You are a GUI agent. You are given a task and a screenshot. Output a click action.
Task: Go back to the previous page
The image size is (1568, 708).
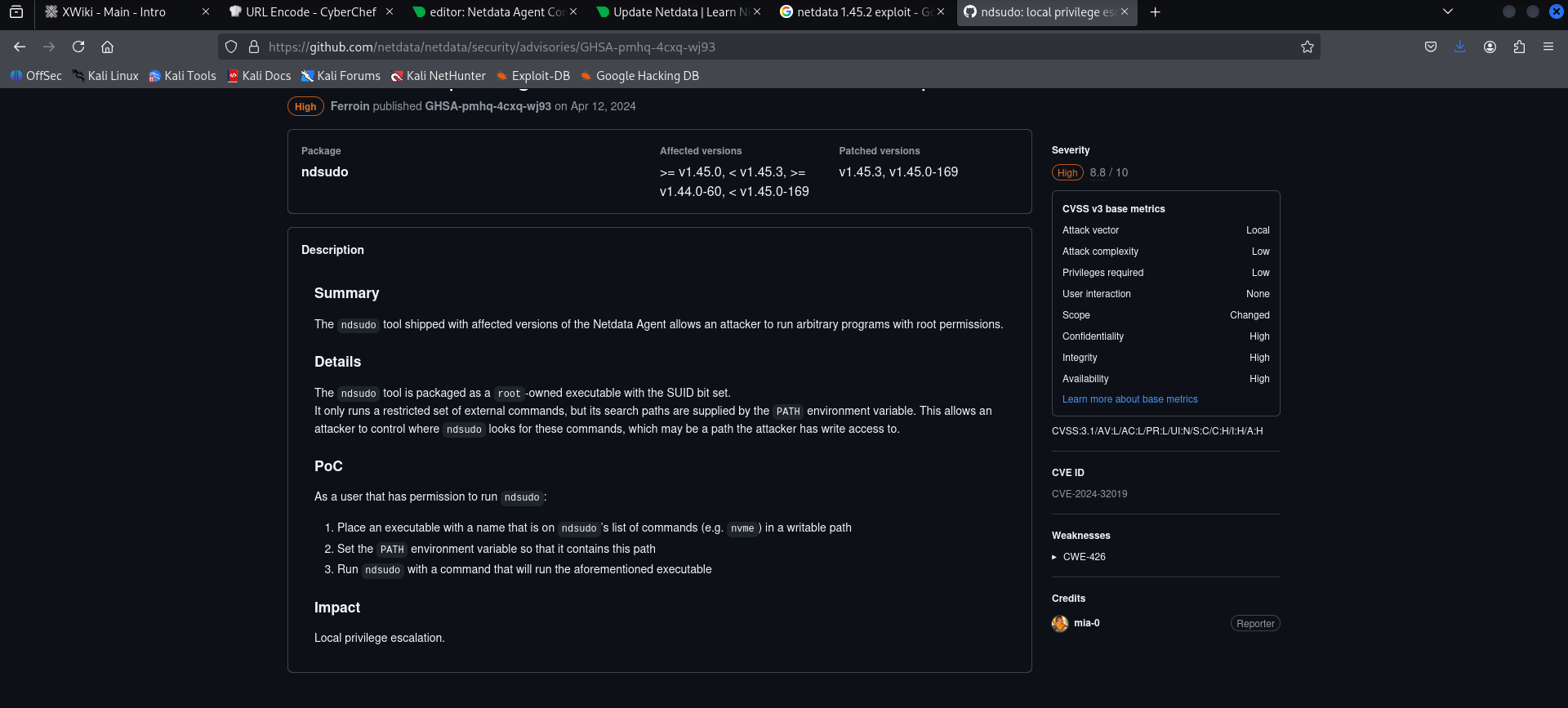[x=20, y=47]
